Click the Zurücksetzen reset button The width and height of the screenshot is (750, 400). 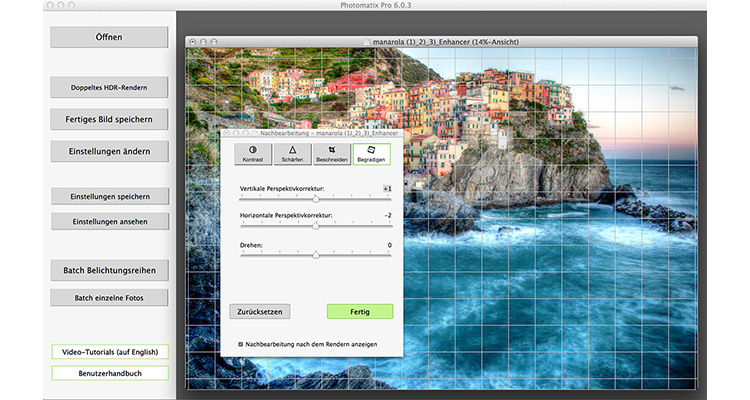point(260,311)
